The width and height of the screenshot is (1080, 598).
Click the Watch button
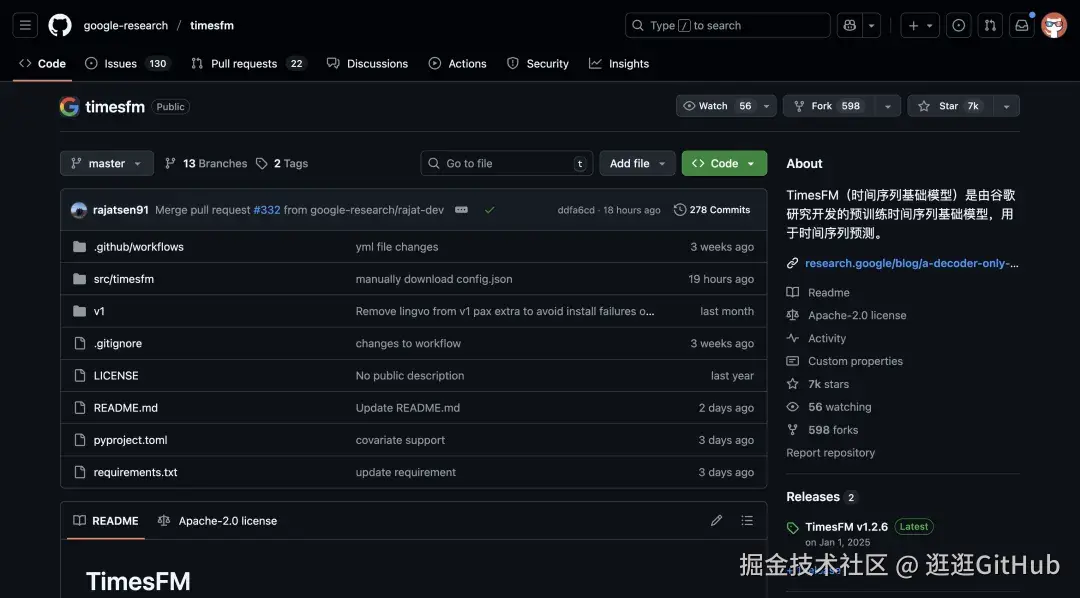coord(716,106)
